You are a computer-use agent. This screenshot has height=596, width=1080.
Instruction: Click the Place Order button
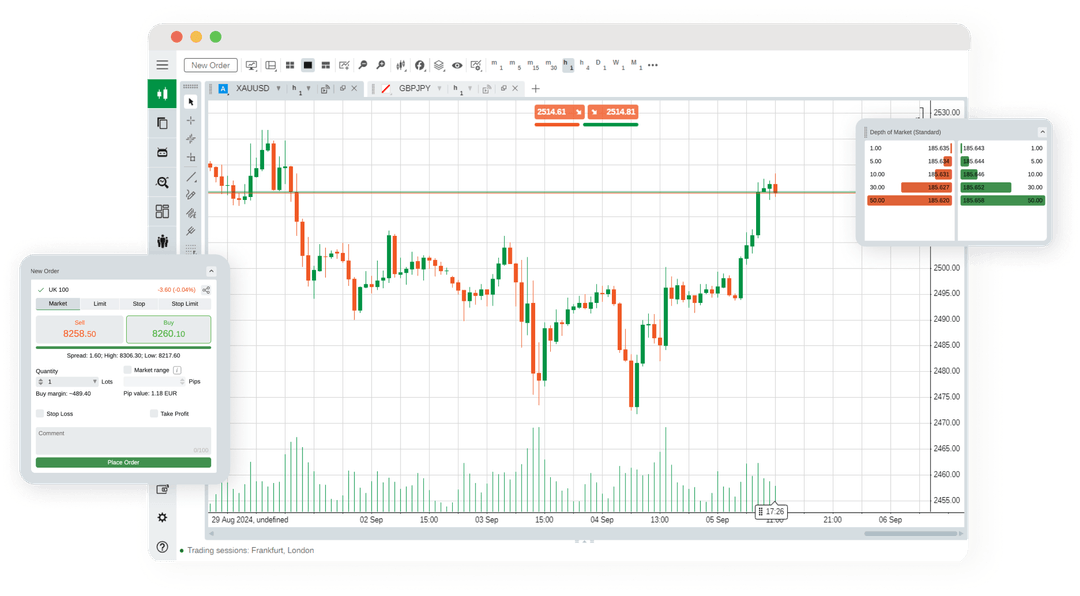pos(122,462)
